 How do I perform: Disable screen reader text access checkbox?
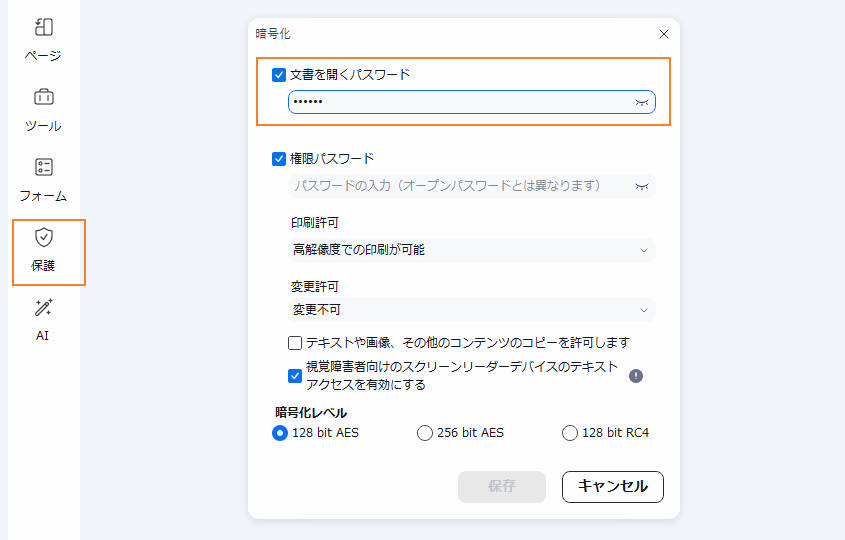(295, 376)
